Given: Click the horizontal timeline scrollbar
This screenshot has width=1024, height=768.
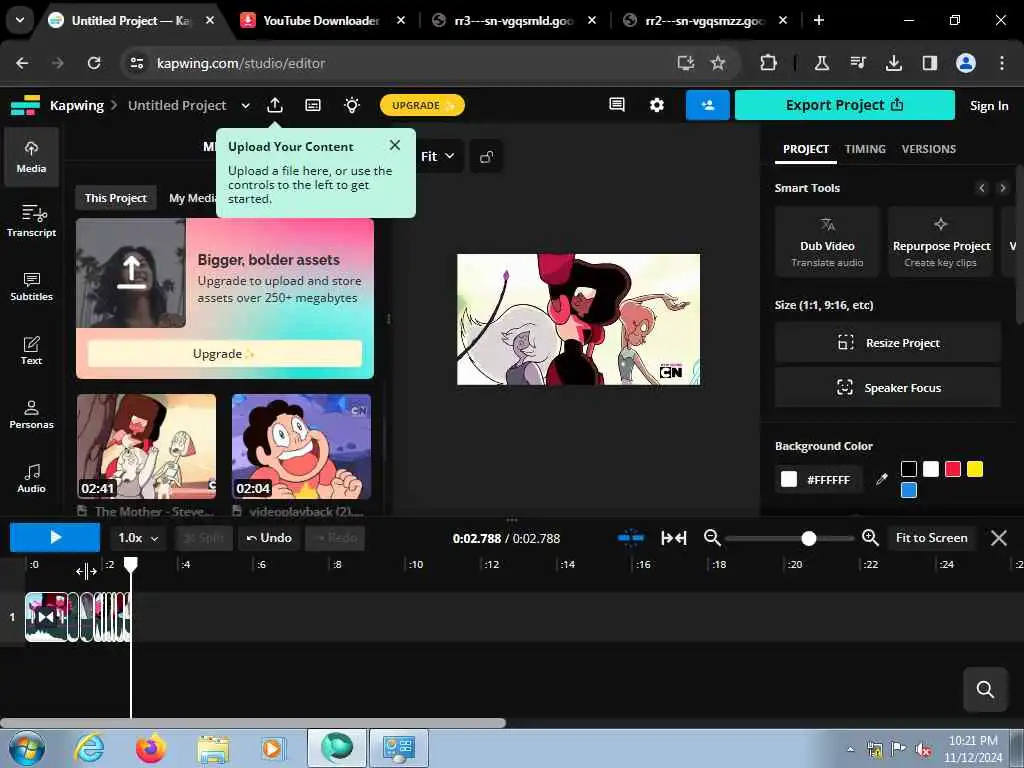Looking at the screenshot, I should pos(253,723).
